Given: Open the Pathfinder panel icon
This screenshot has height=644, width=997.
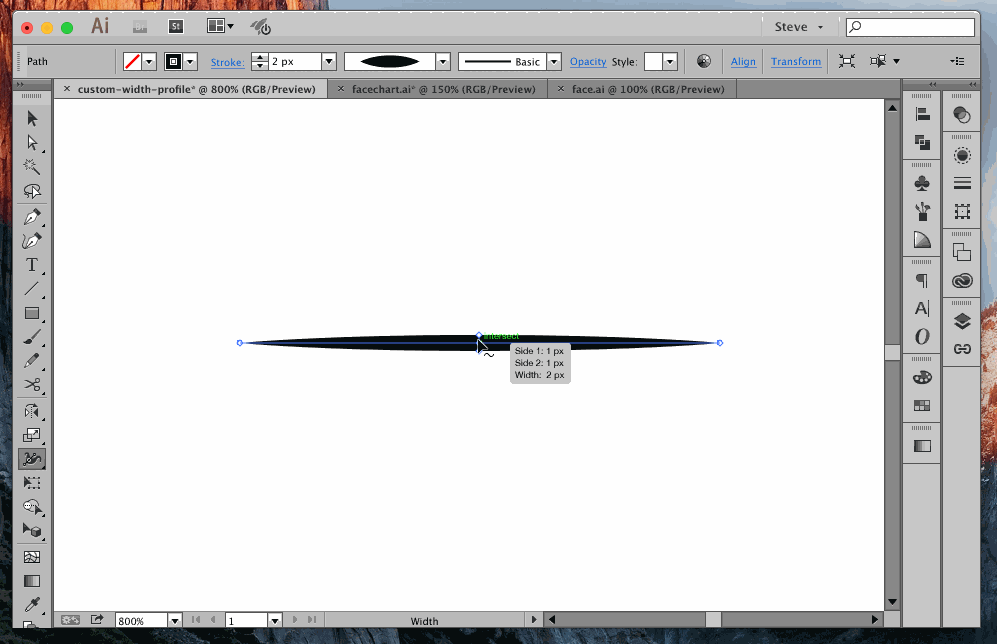Looking at the screenshot, I should tap(922, 142).
